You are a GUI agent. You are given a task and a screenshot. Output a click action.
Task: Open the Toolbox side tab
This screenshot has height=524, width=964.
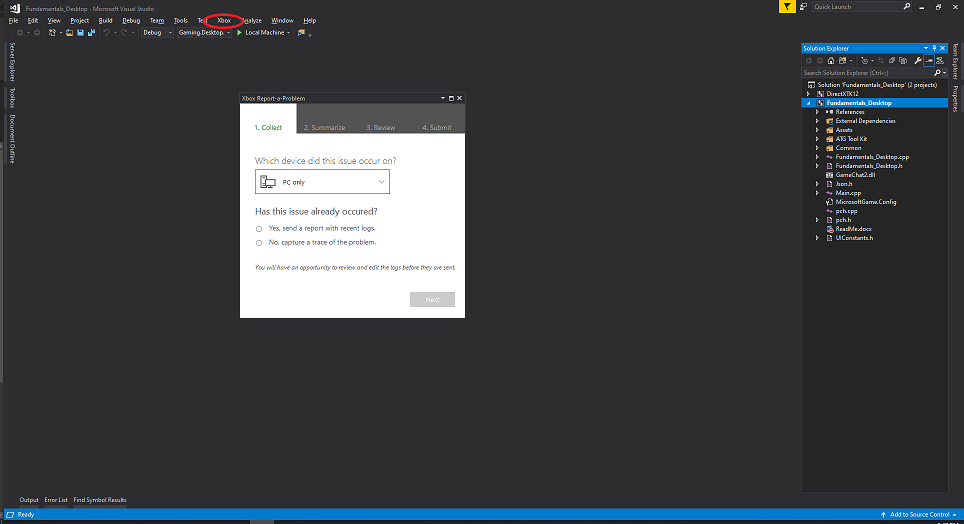coord(12,98)
